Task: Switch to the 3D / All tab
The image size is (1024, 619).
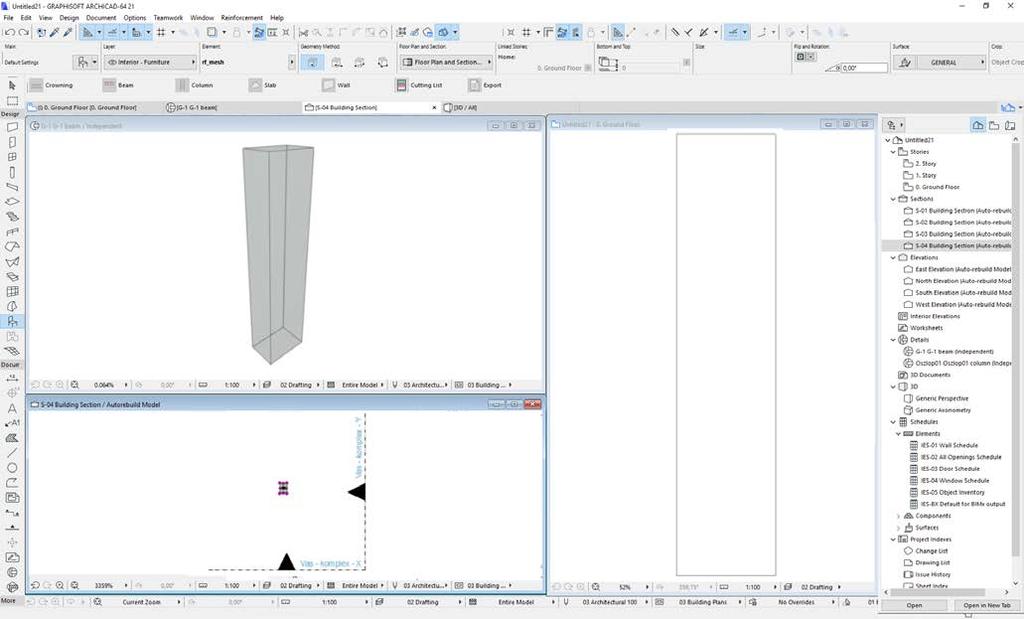Action: [460, 107]
